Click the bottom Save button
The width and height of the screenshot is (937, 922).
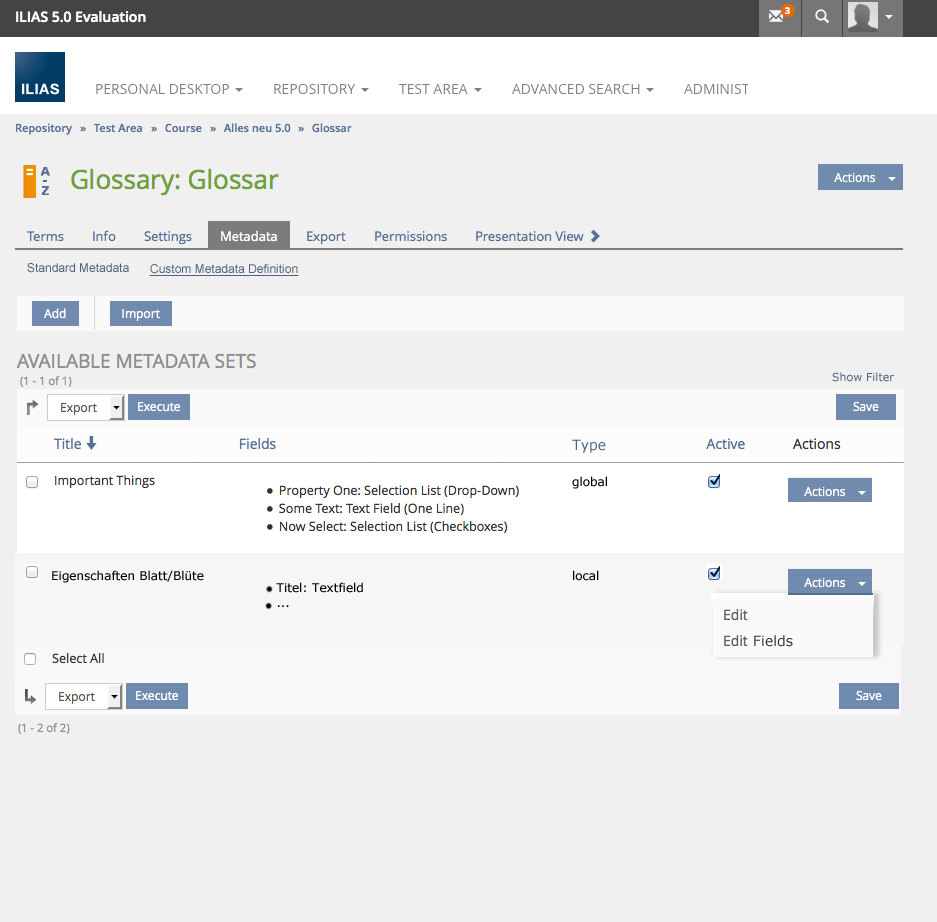pos(868,696)
